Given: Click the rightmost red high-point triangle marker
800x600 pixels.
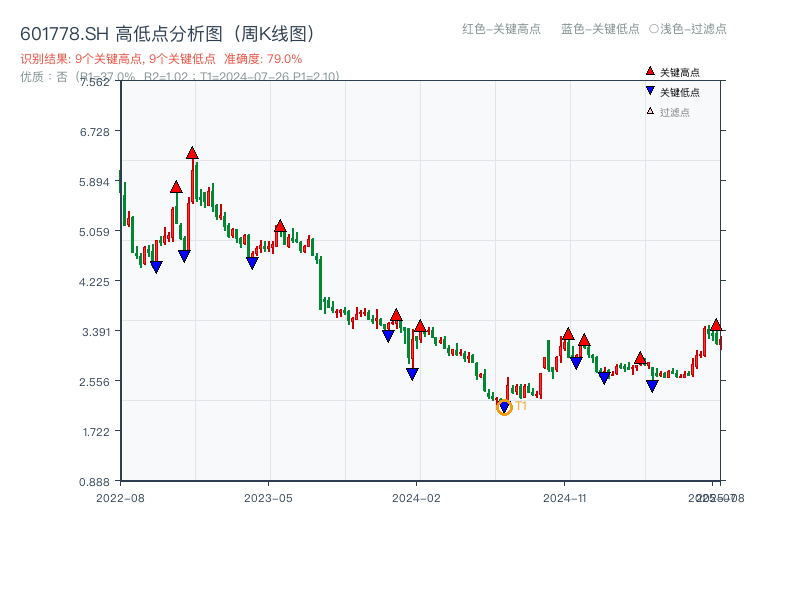Looking at the screenshot, I should 716,324.
